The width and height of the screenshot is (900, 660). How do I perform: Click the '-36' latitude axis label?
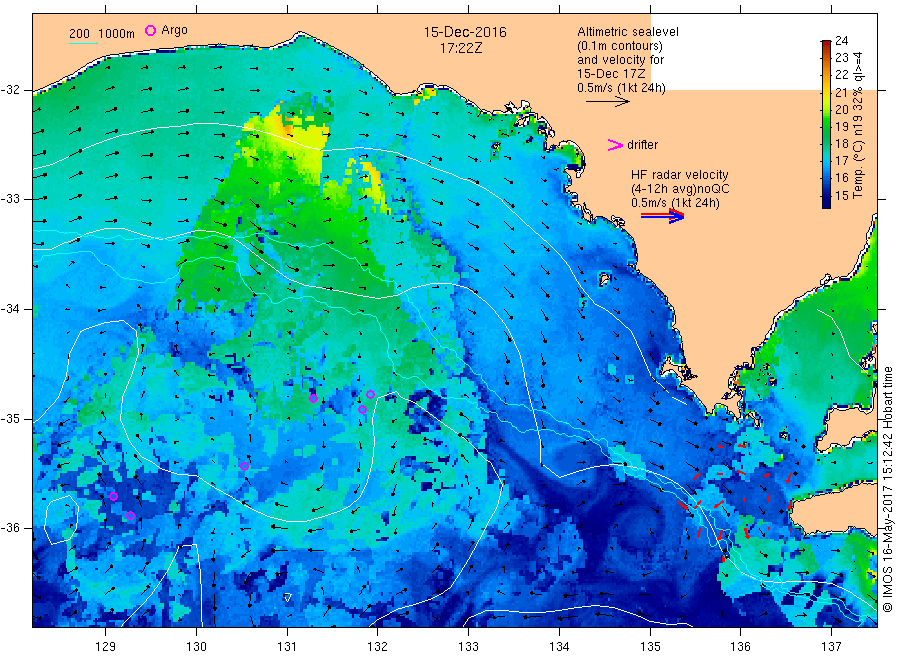click(x=10, y=528)
